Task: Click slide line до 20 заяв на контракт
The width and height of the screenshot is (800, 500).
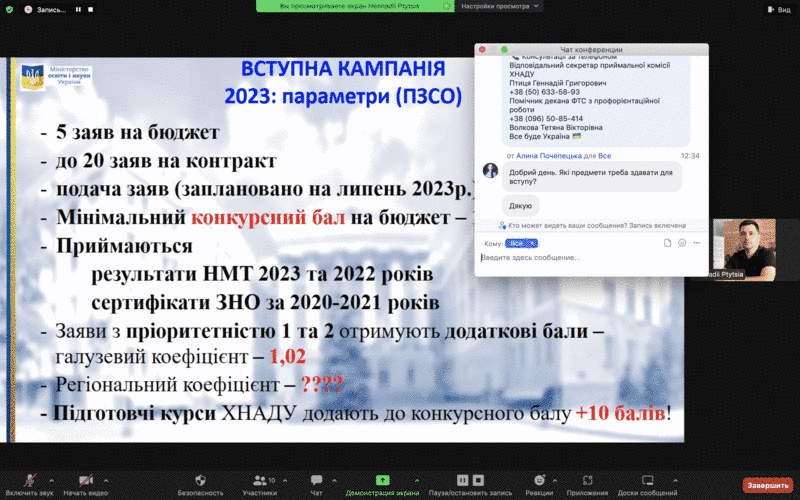Action: click(x=166, y=161)
